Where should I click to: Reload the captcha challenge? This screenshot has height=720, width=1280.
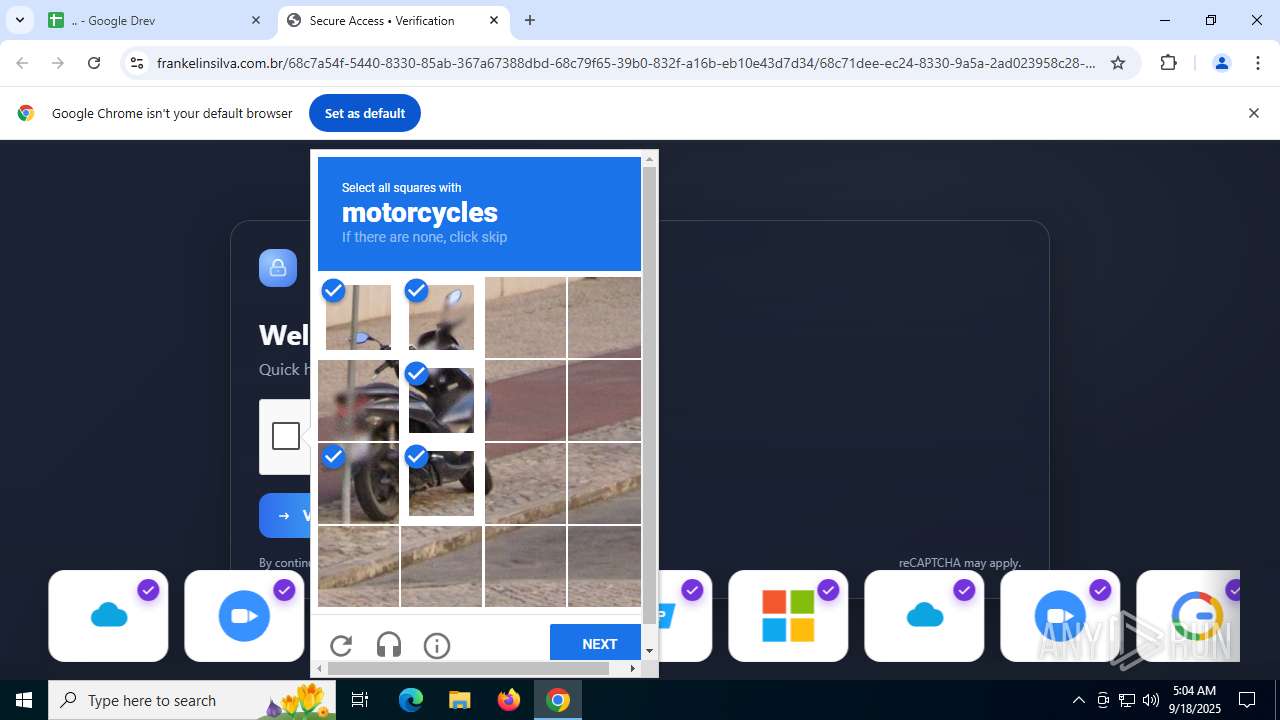[x=341, y=646]
